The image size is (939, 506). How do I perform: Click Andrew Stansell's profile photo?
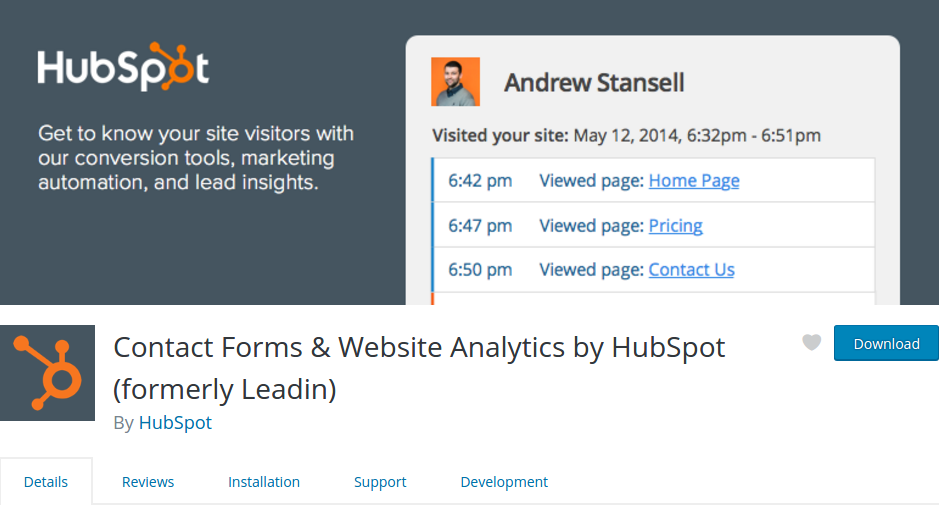(x=455, y=81)
